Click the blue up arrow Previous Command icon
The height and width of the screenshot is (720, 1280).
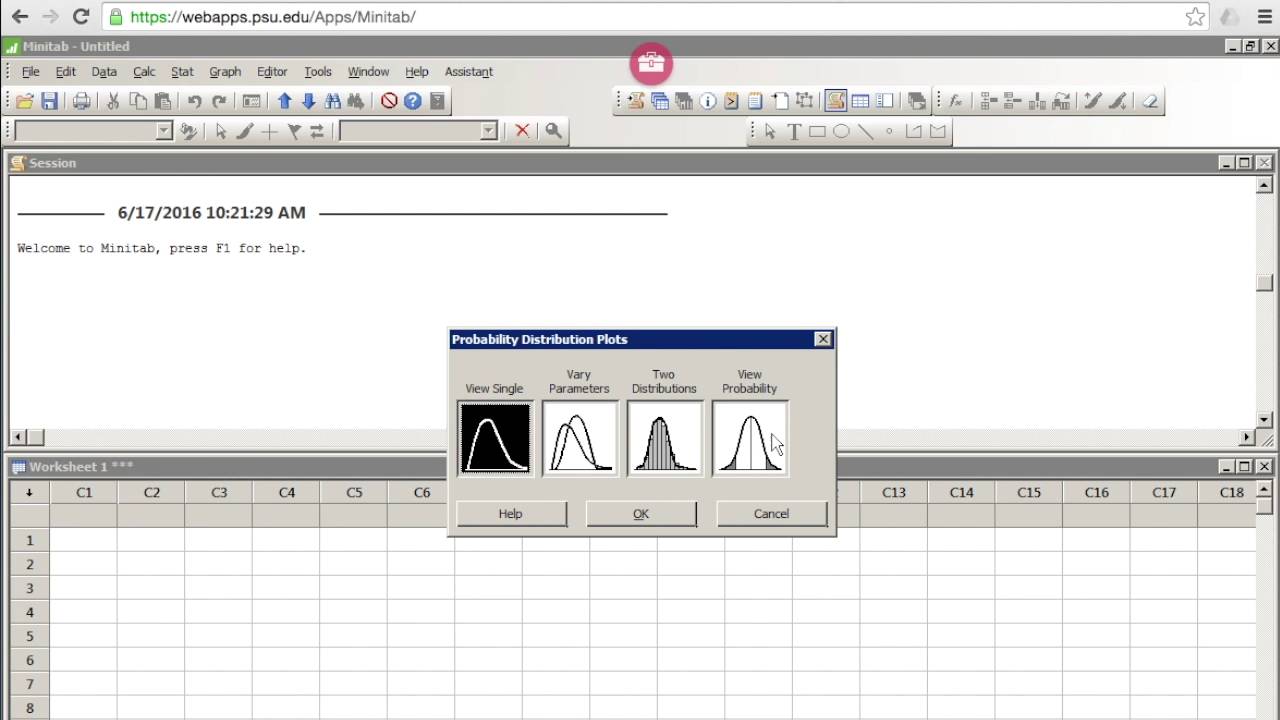point(284,101)
